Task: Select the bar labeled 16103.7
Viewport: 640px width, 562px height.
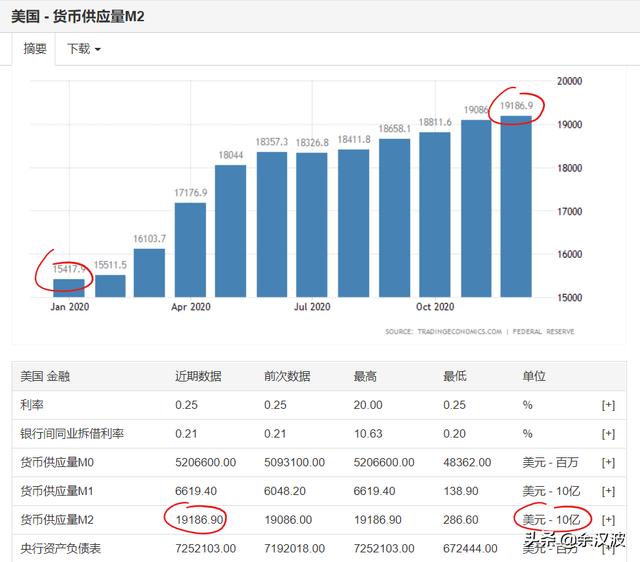Action: pyautogui.click(x=149, y=273)
